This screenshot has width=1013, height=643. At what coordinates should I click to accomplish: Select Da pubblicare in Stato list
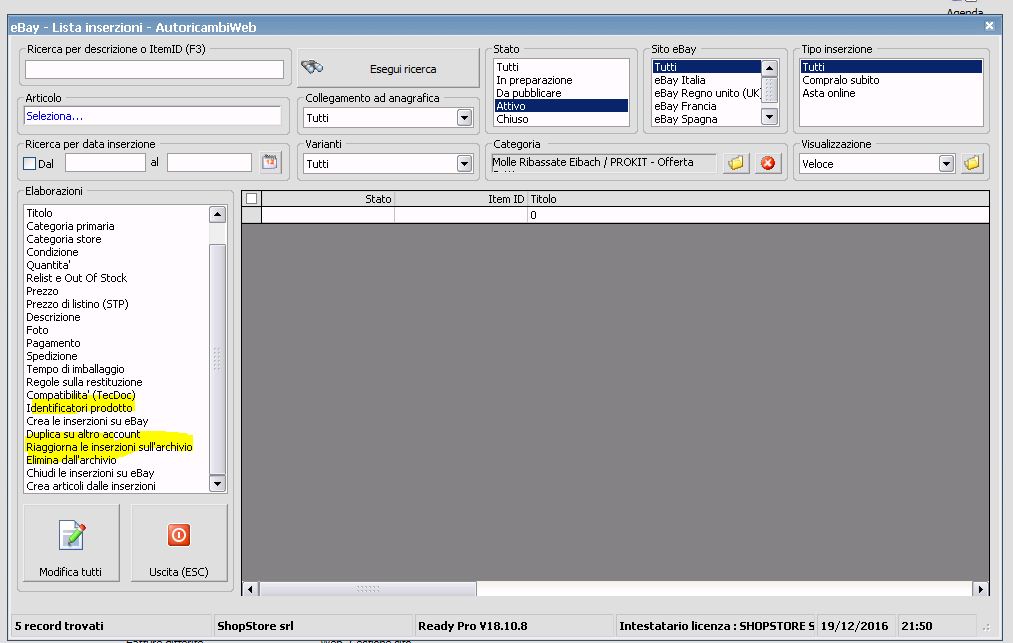pyautogui.click(x=561, y=93)
